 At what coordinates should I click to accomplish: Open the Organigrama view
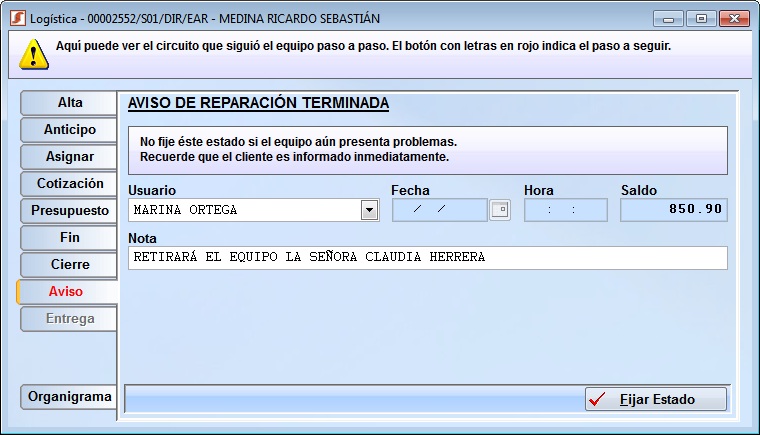coord(69,397)
